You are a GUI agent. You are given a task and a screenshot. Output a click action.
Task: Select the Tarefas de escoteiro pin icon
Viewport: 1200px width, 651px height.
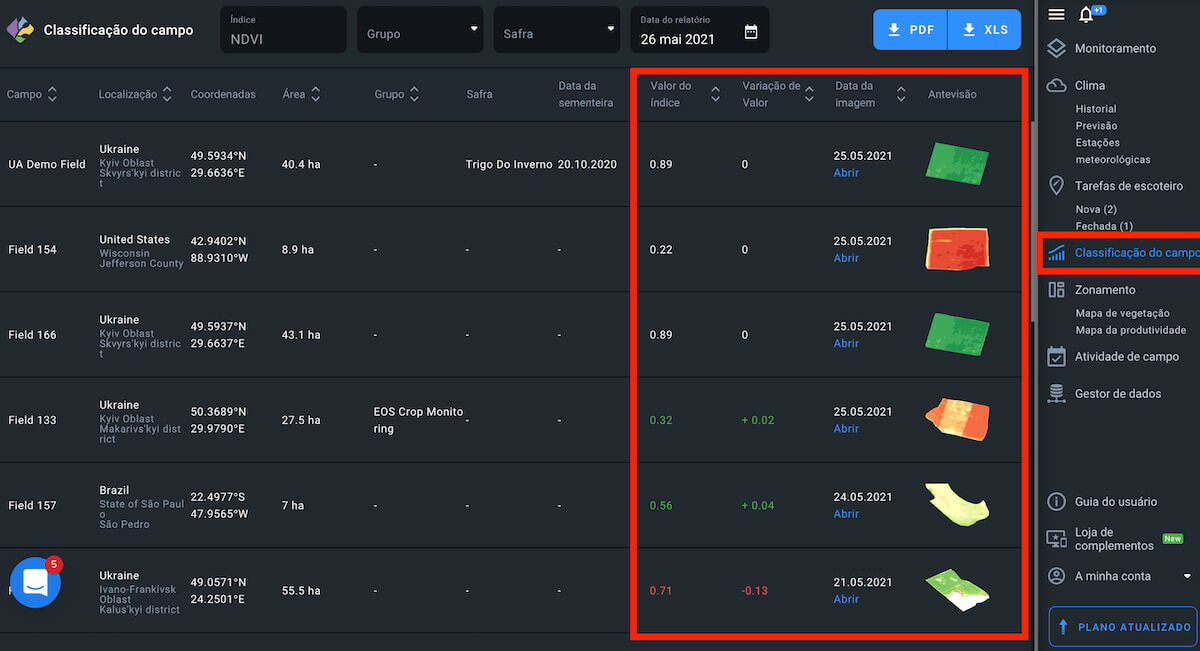tap(1057, 186)
